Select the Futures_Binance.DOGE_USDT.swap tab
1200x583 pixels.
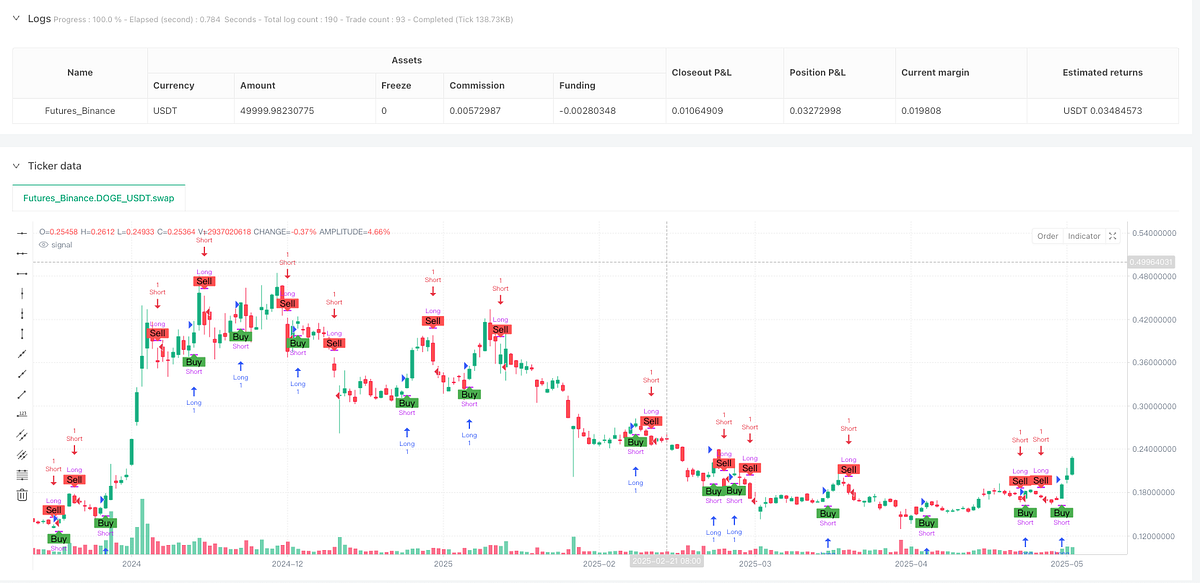[97, 199]
